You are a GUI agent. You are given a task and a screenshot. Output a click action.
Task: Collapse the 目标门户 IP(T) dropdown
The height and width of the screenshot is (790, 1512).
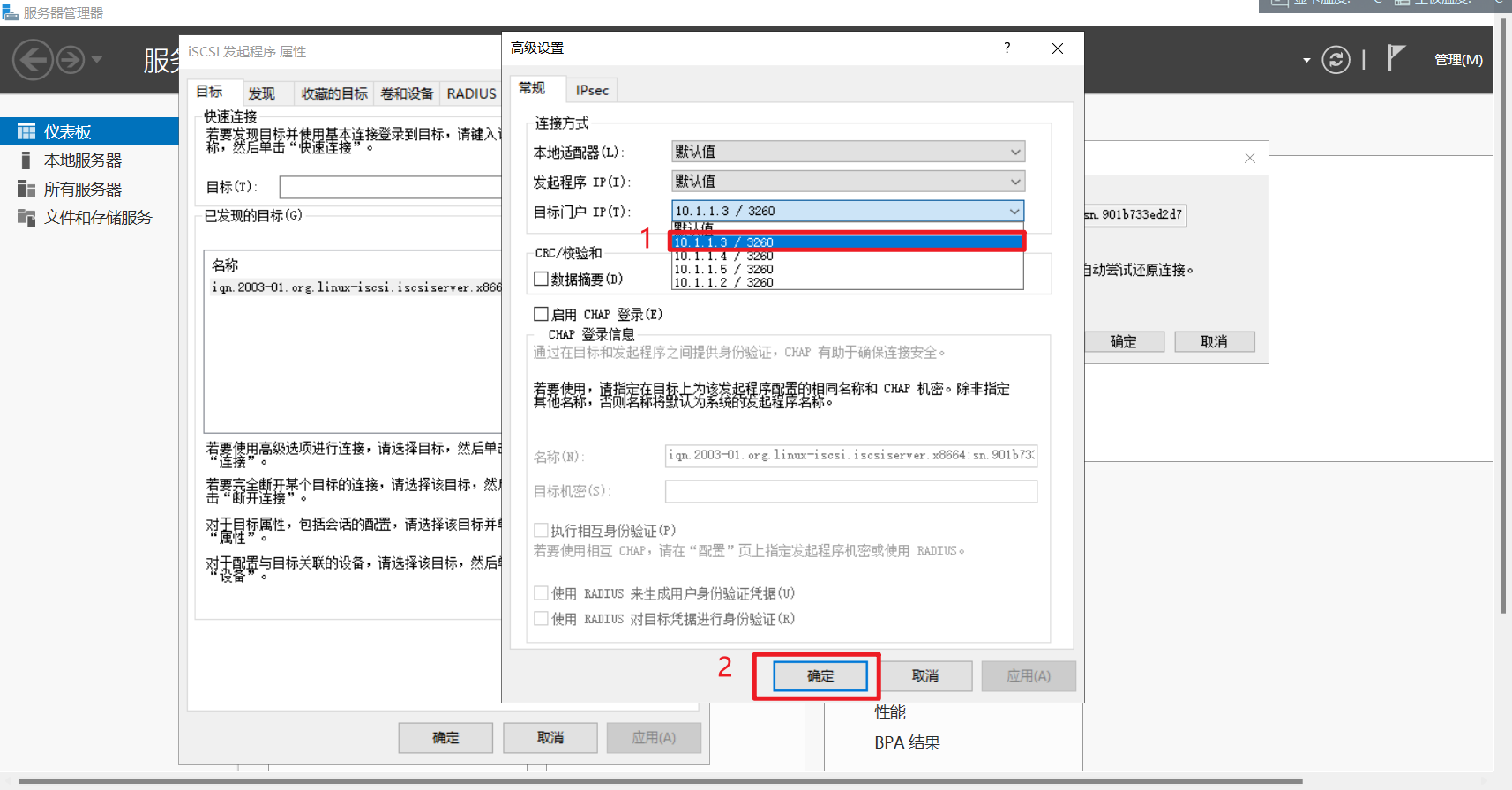click(x=1014, y=211)
